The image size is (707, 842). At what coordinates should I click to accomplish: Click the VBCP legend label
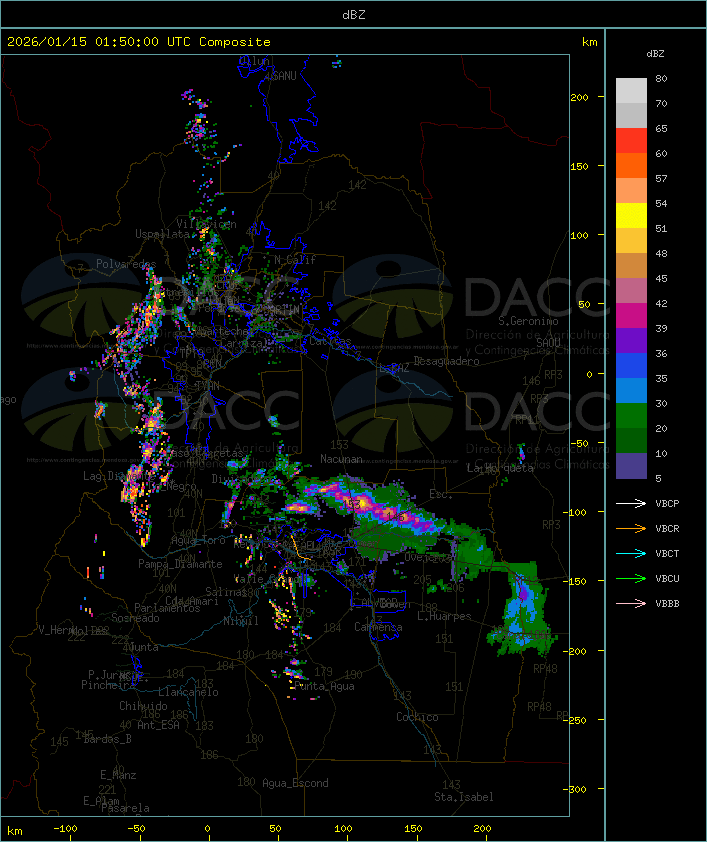point(667,504)
